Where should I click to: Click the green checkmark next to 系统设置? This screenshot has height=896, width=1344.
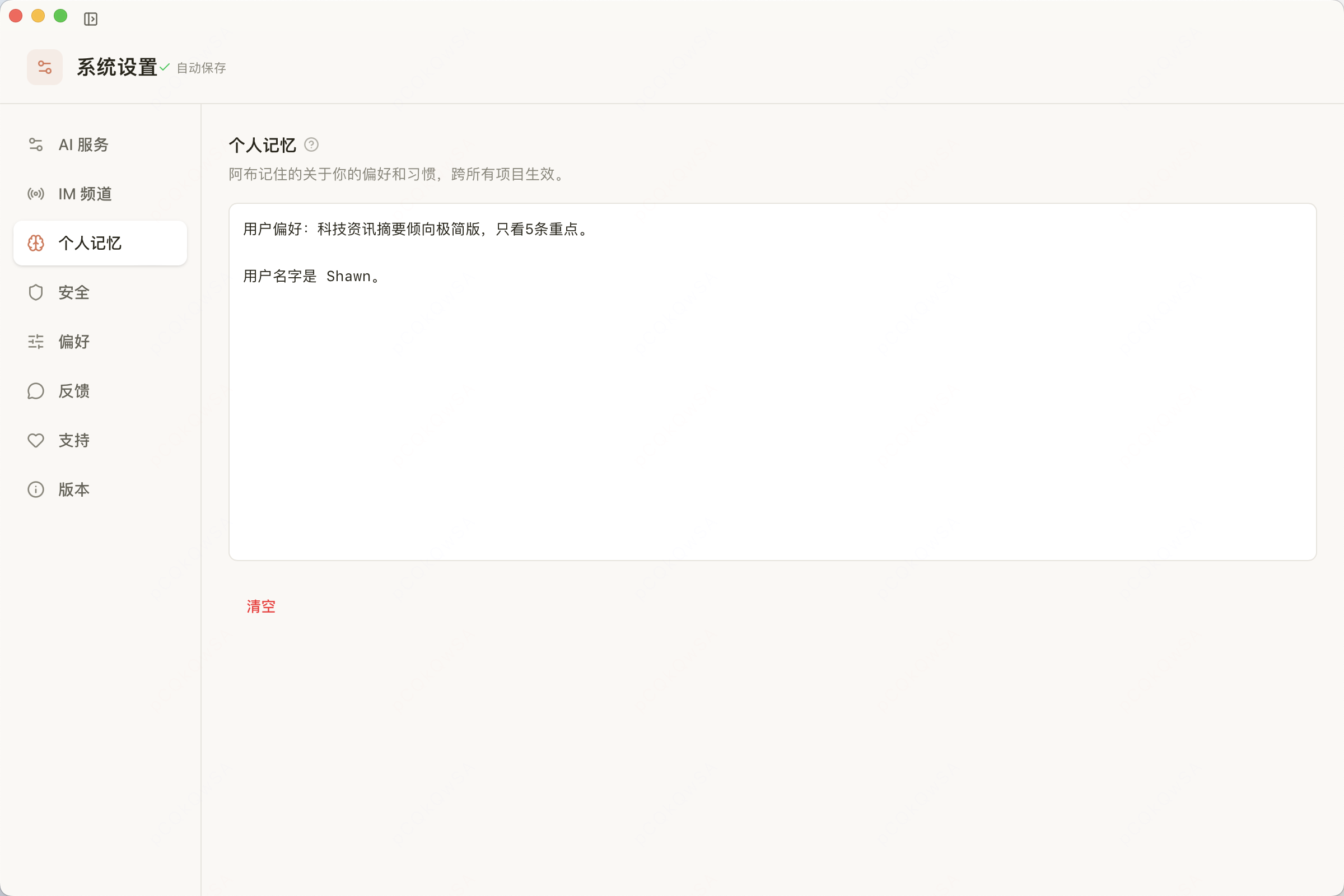pyautogui.click(x=165, y=67)
